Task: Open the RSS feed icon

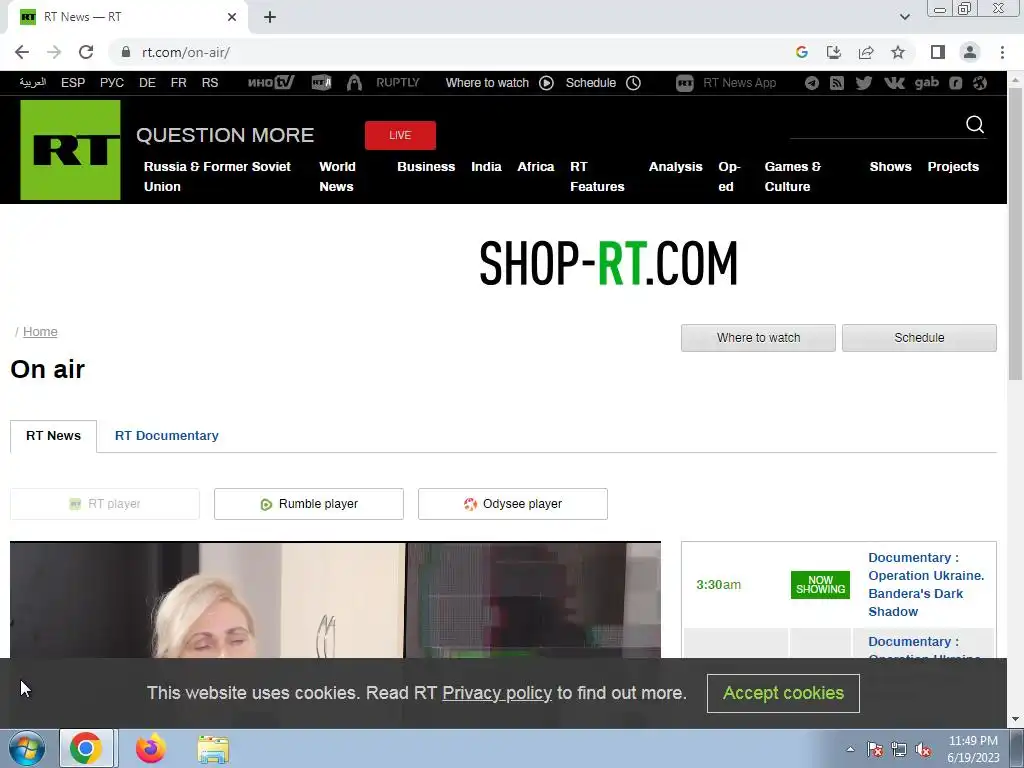Action: (837, 83)
